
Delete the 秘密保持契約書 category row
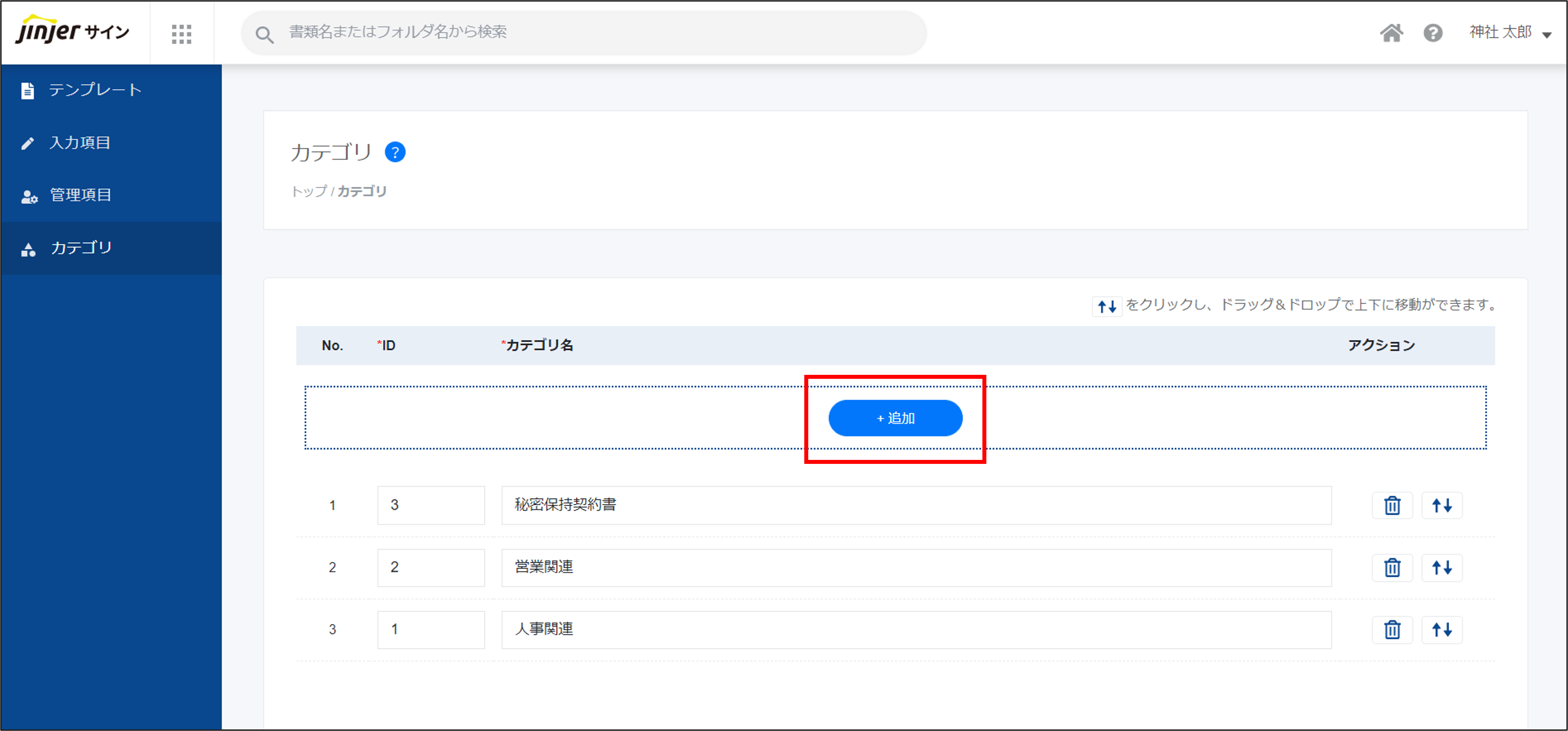point(1392,505)
